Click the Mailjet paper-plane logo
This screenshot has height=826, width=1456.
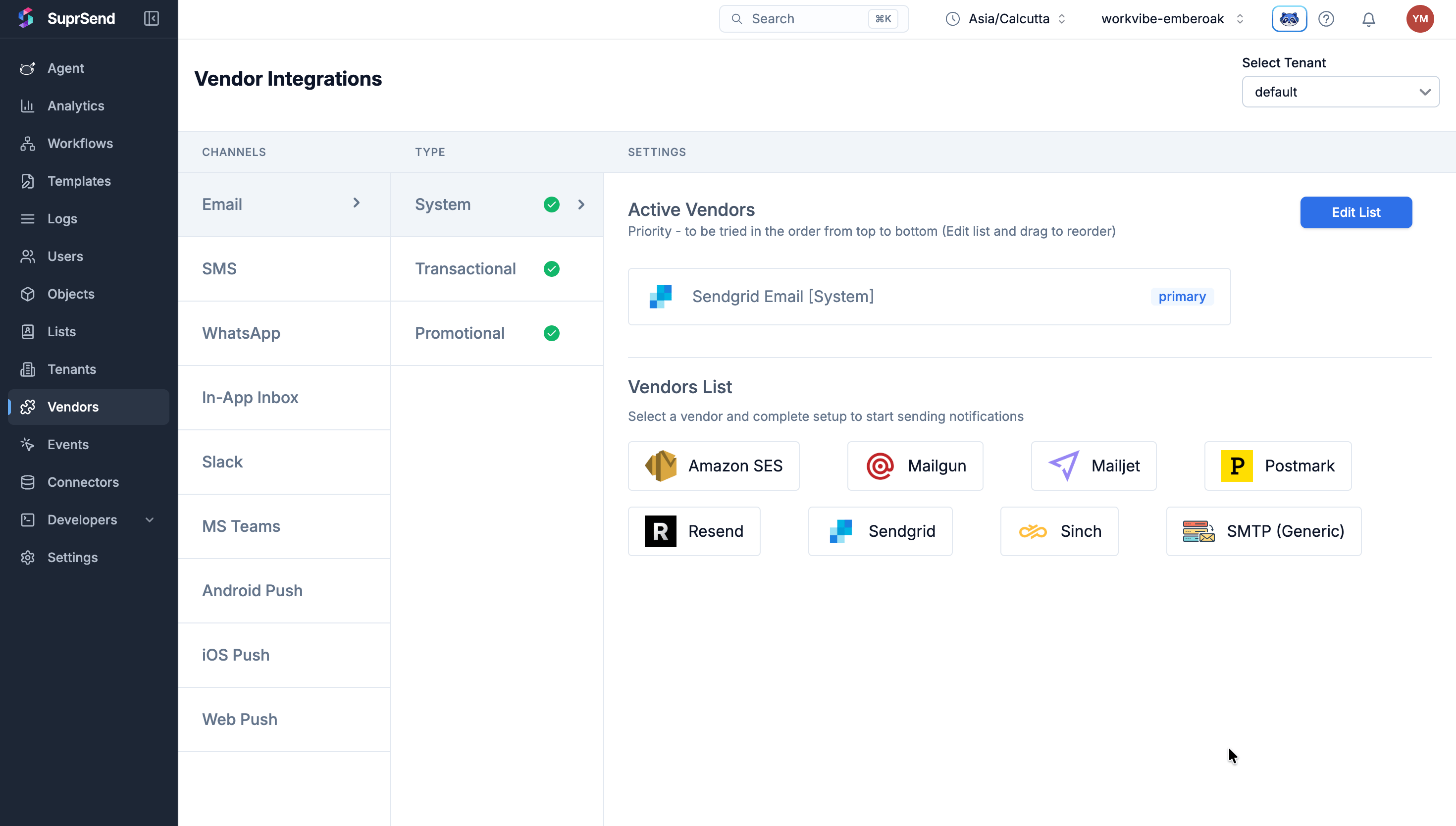click(1063, 466)
